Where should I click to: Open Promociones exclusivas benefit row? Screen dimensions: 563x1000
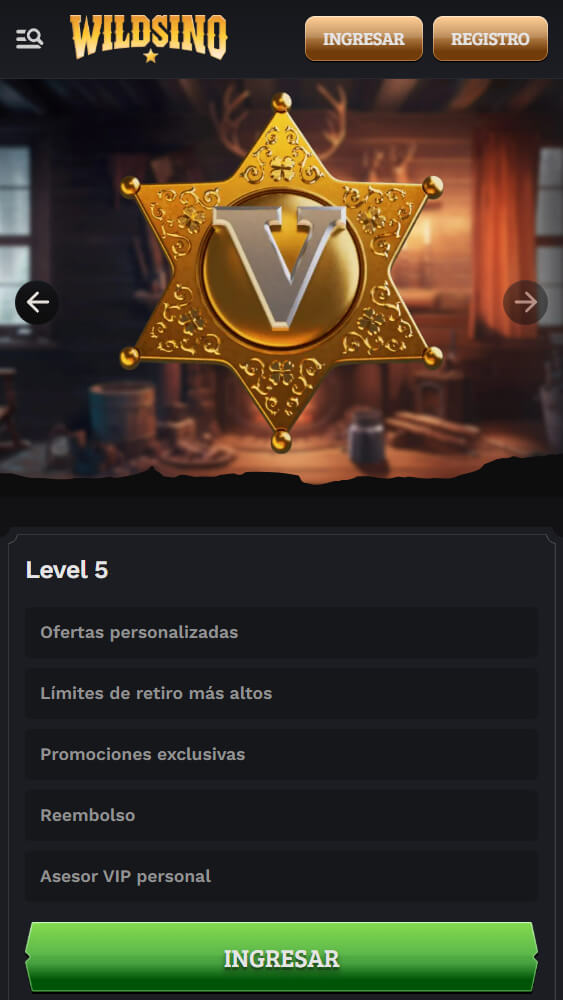[281, 754]
